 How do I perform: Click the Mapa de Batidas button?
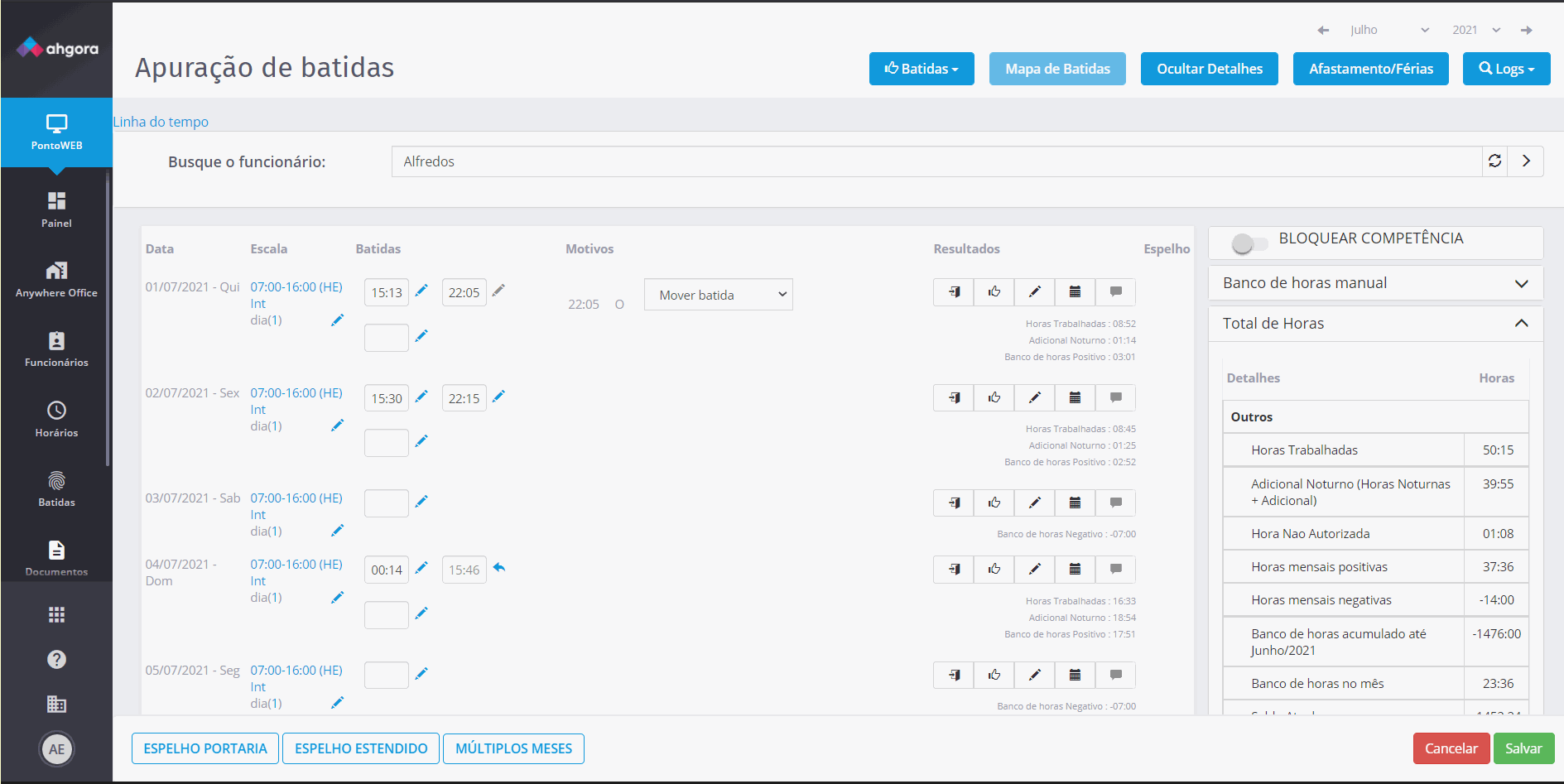pos(1057,69)
